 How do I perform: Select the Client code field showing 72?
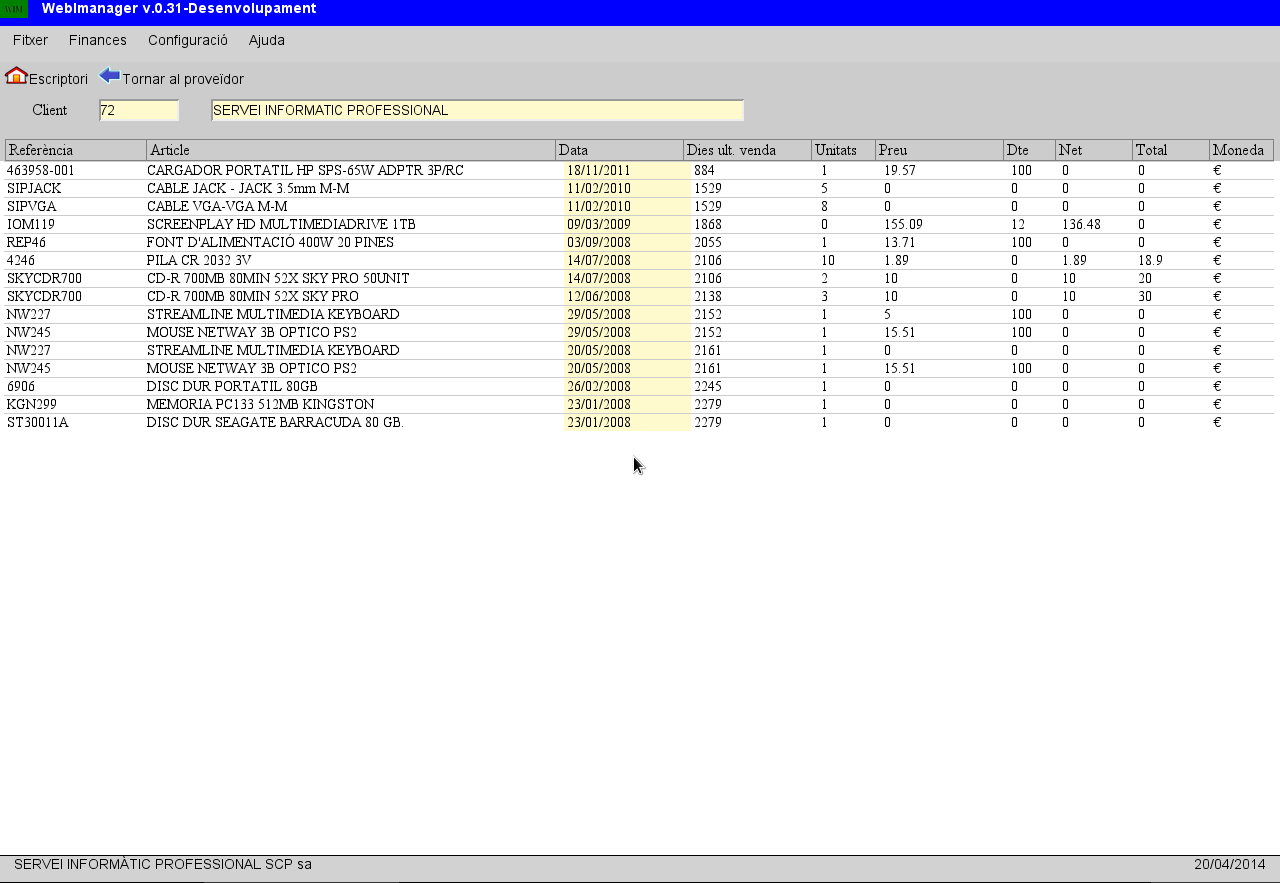point(139,110)
